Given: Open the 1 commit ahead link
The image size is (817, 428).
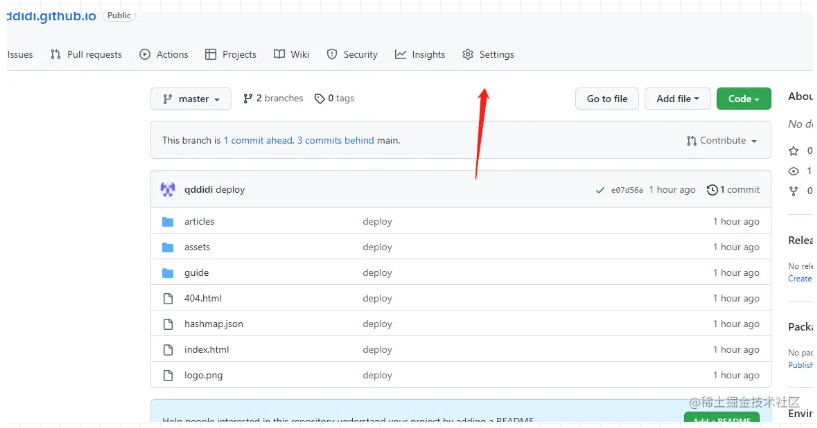Looking at the screenshot, I should click(x=258, y=140).
